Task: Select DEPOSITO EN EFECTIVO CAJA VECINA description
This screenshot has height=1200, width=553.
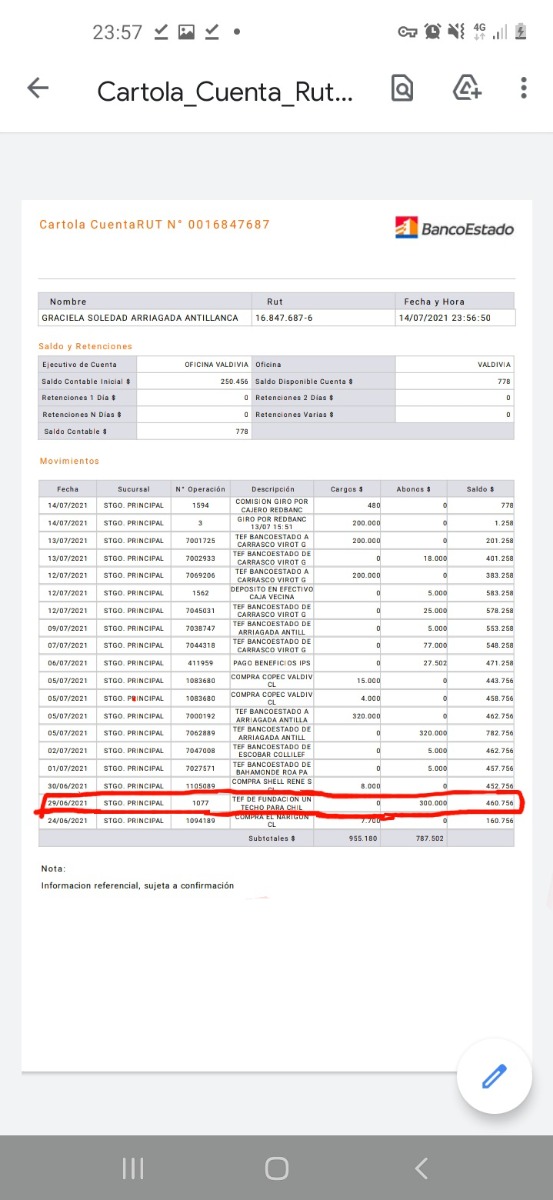Action: coord(272,593)
